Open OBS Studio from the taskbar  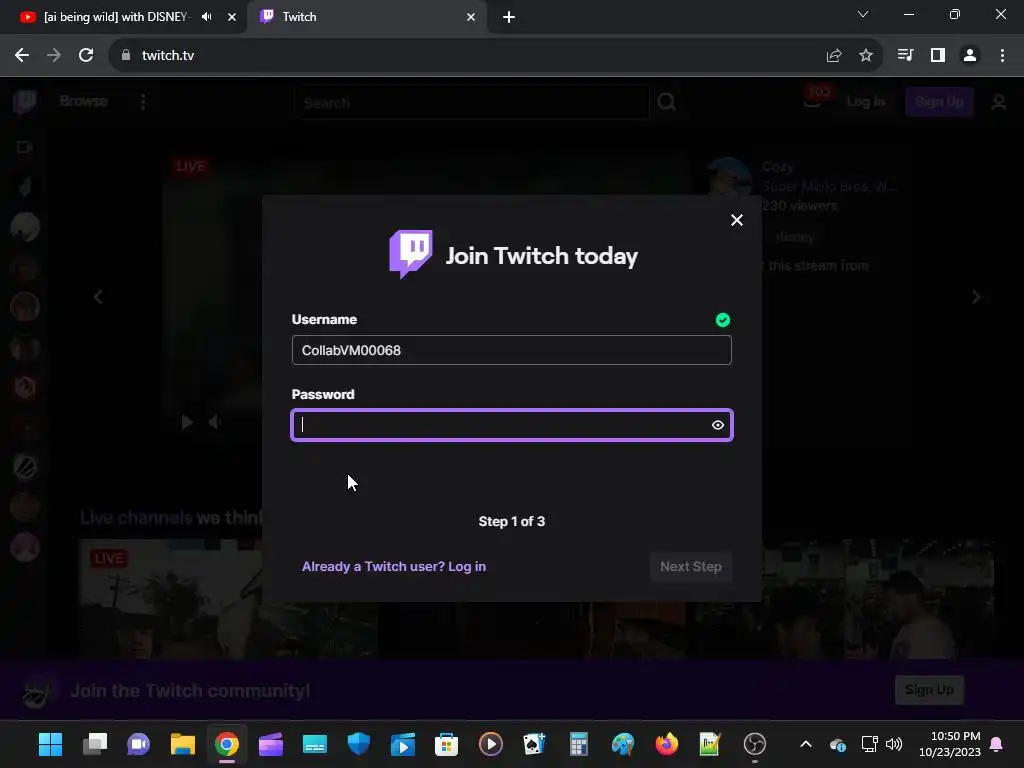point(754,744)
